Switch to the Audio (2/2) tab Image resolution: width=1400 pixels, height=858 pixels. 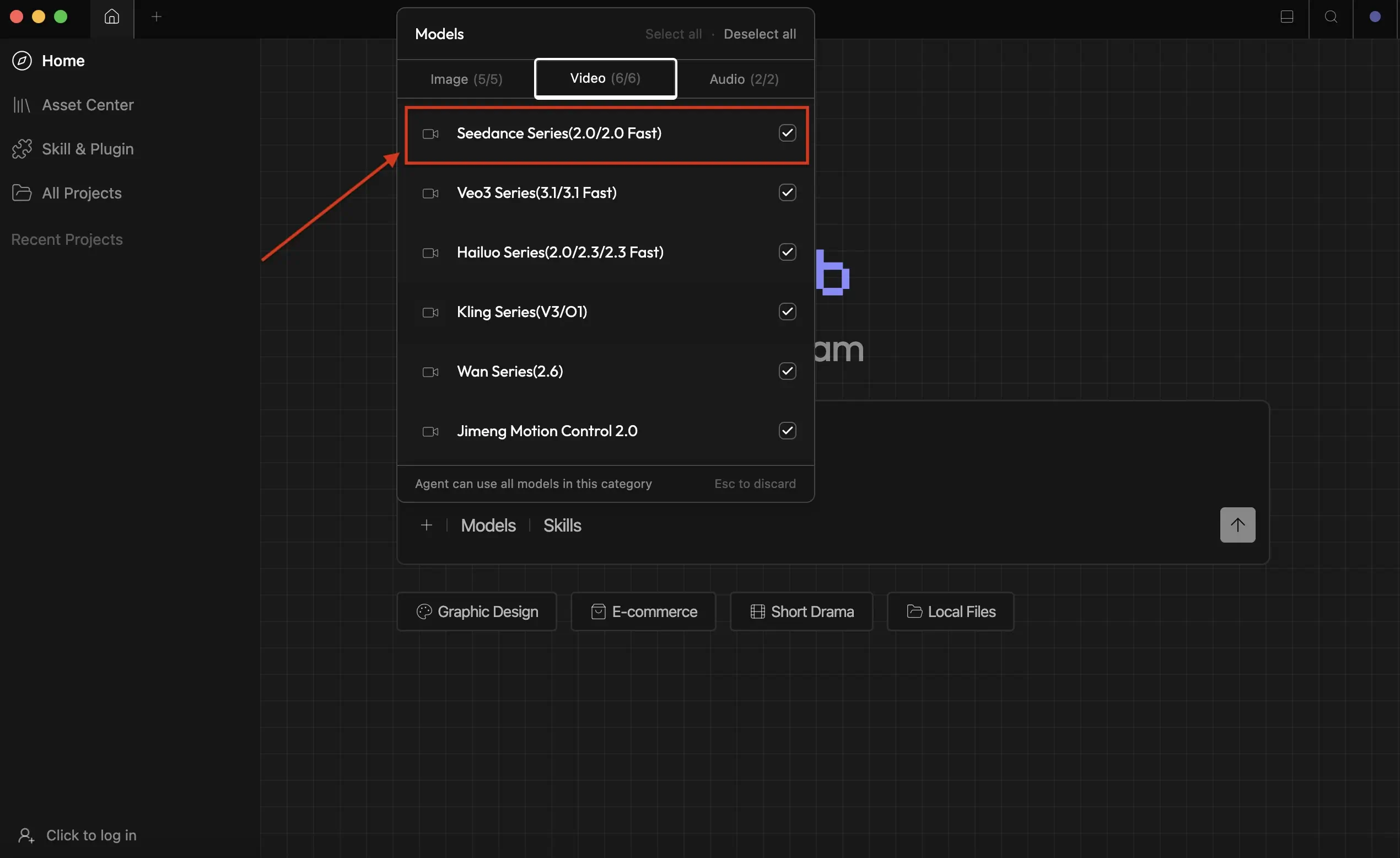pyautogui.click(x=744, y=79)
